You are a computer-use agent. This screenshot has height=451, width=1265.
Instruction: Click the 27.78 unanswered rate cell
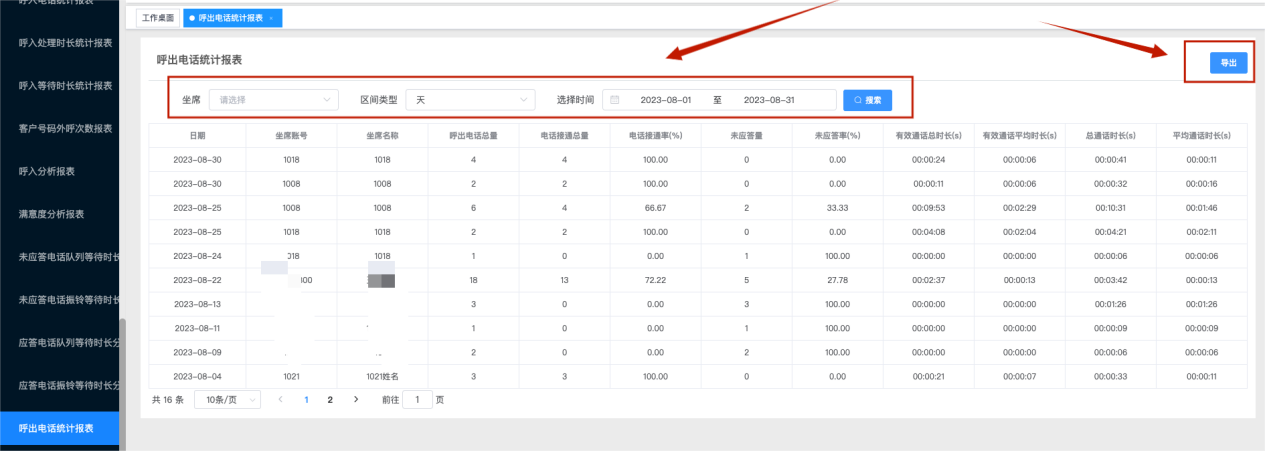[837, 280]
